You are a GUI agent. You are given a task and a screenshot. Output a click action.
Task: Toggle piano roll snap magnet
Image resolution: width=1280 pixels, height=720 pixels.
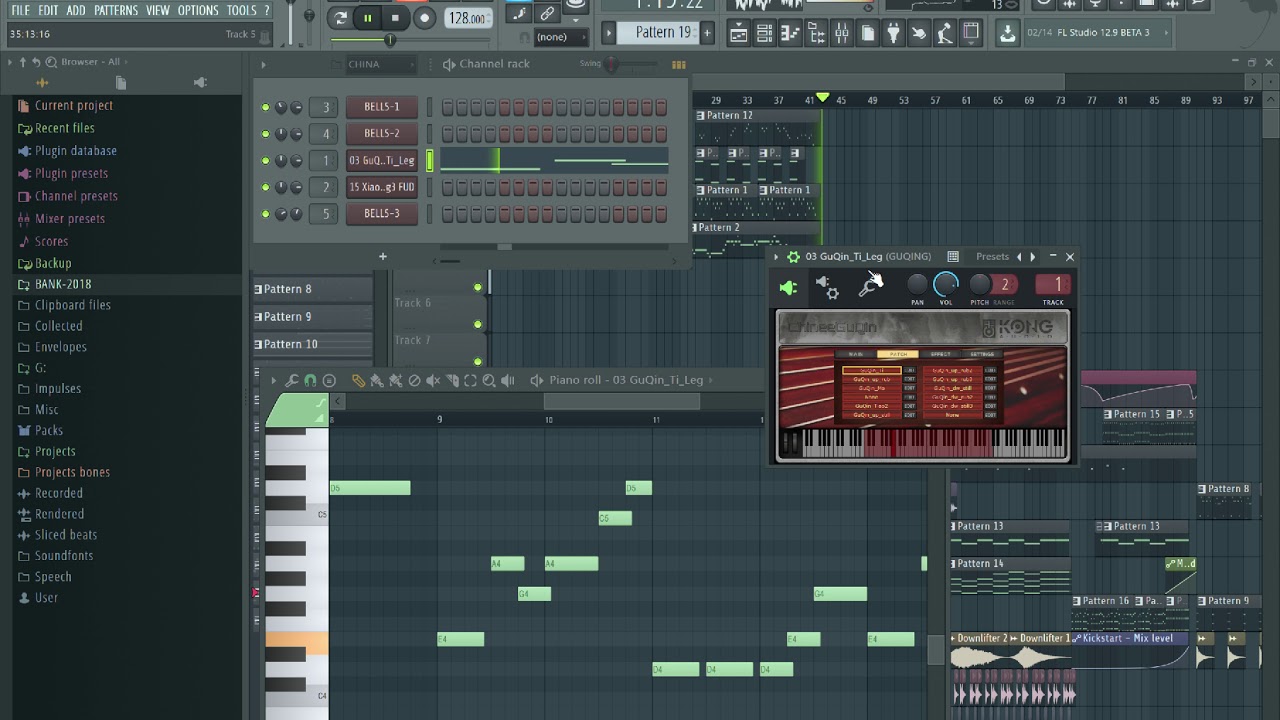pos(310,380)
